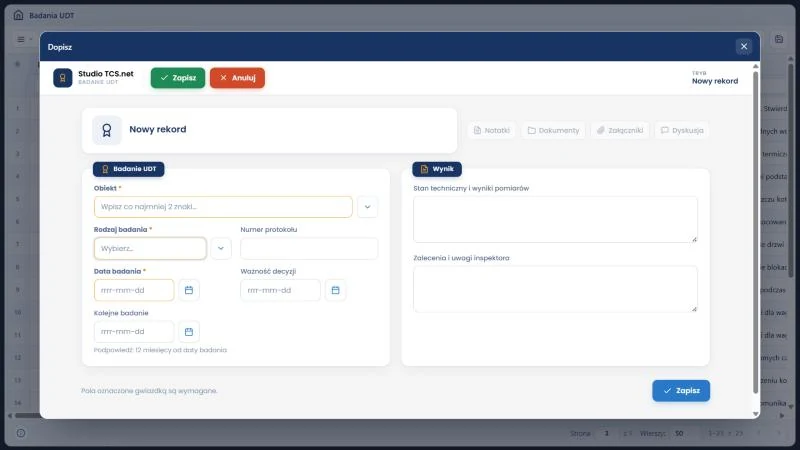Click the scroll-up arrow of dialog scrollbar
Viewport: 800px width, 450px height.
point(756,66)
